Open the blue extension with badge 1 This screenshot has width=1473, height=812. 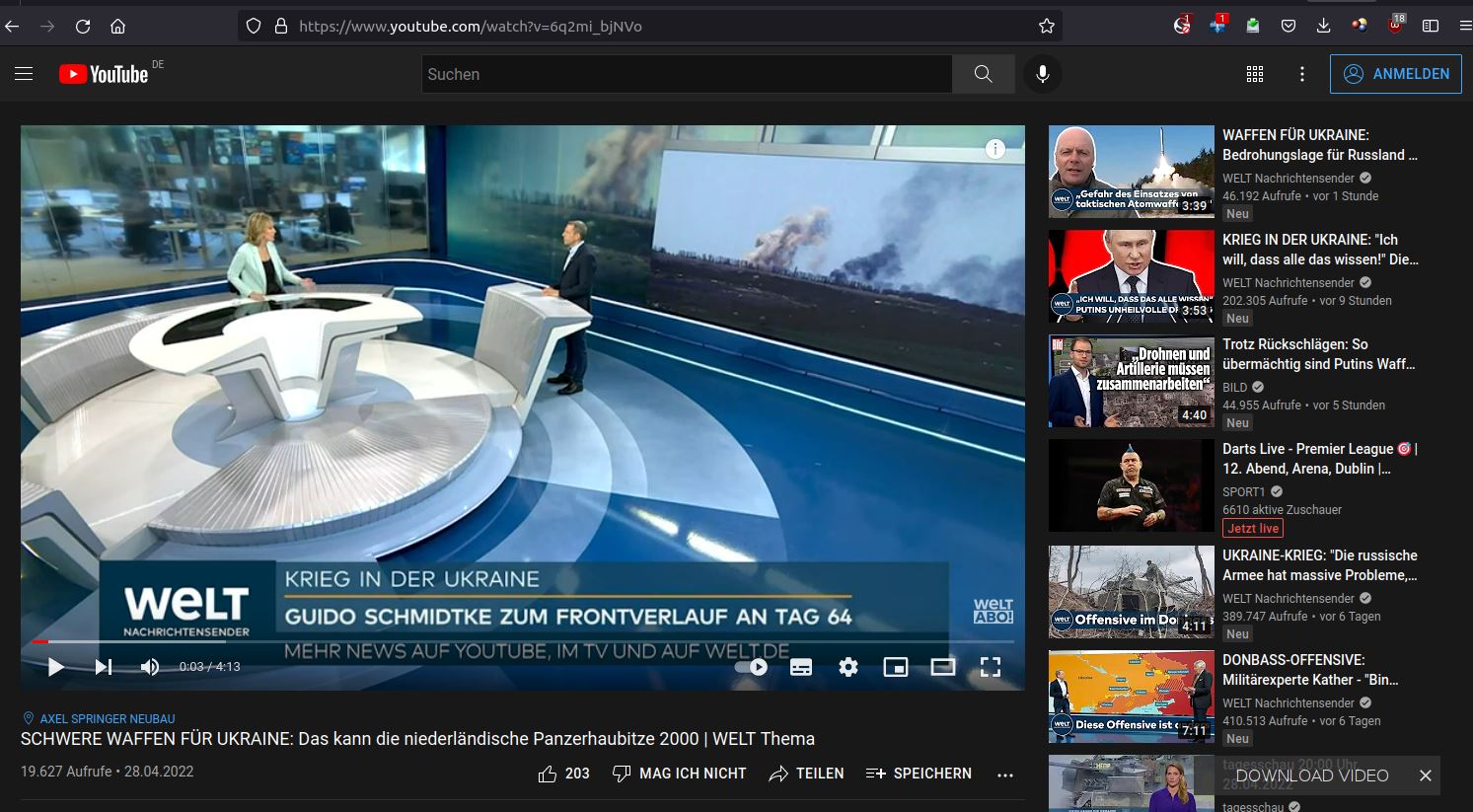[x=1218, y=26]
